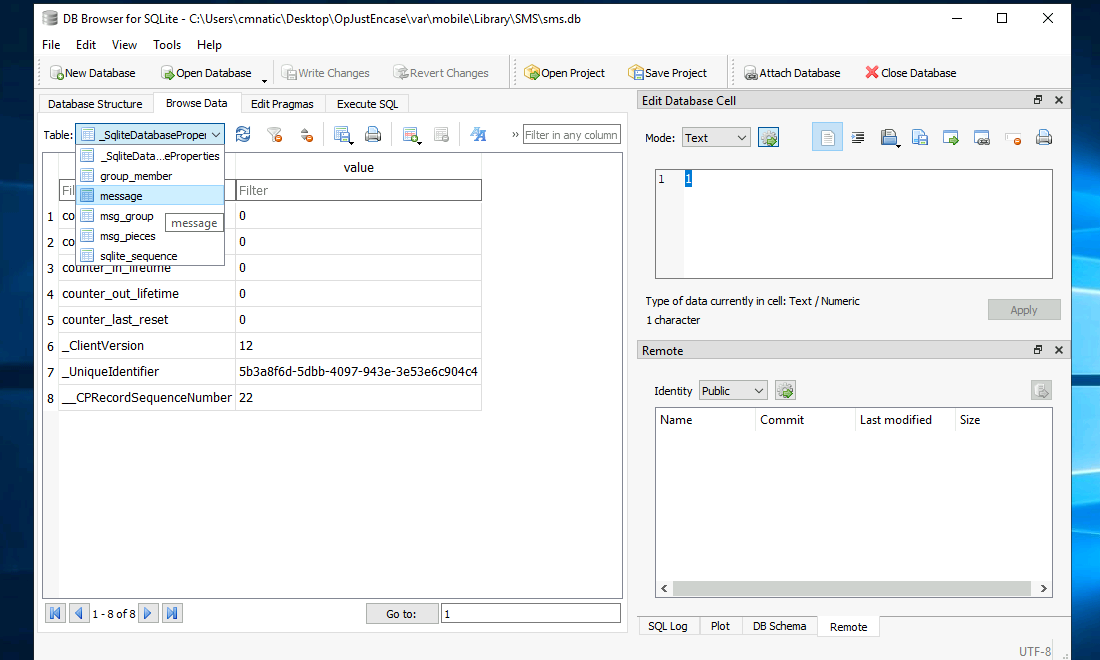This screenshot has height=660, width=1100.
Task: Click Close Database in the toolbar
Action: pyautogui.click(x=911, y=73)
